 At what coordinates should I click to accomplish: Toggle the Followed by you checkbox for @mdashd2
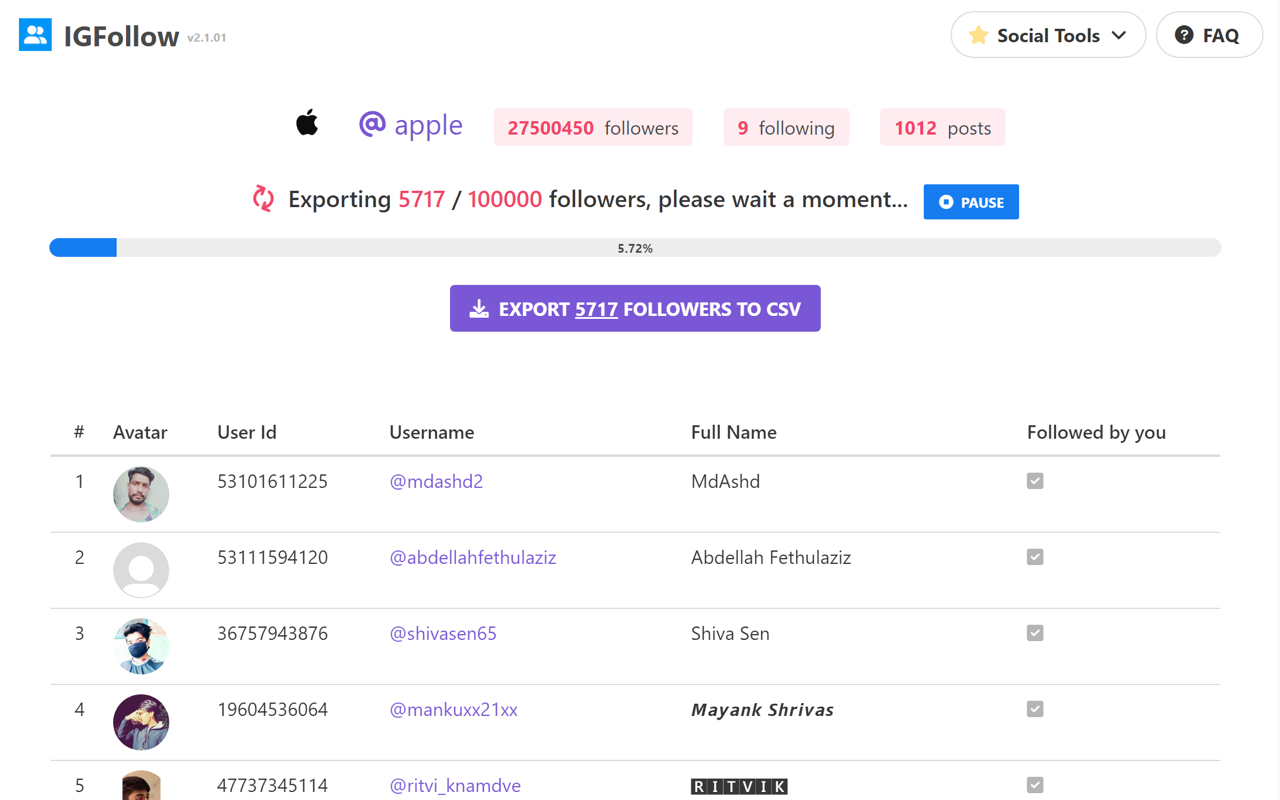pyautogui.click(x=1035, y=481)
